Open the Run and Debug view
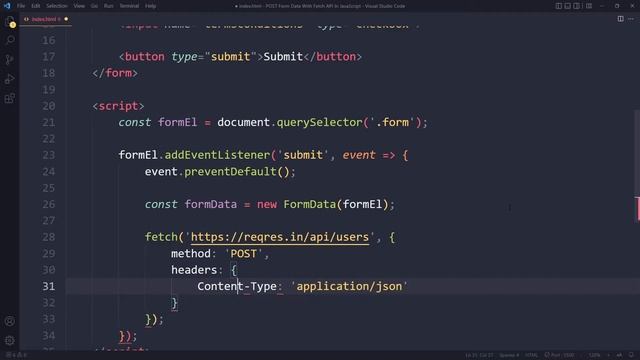 pyautogui.click(x=10, y=79)
